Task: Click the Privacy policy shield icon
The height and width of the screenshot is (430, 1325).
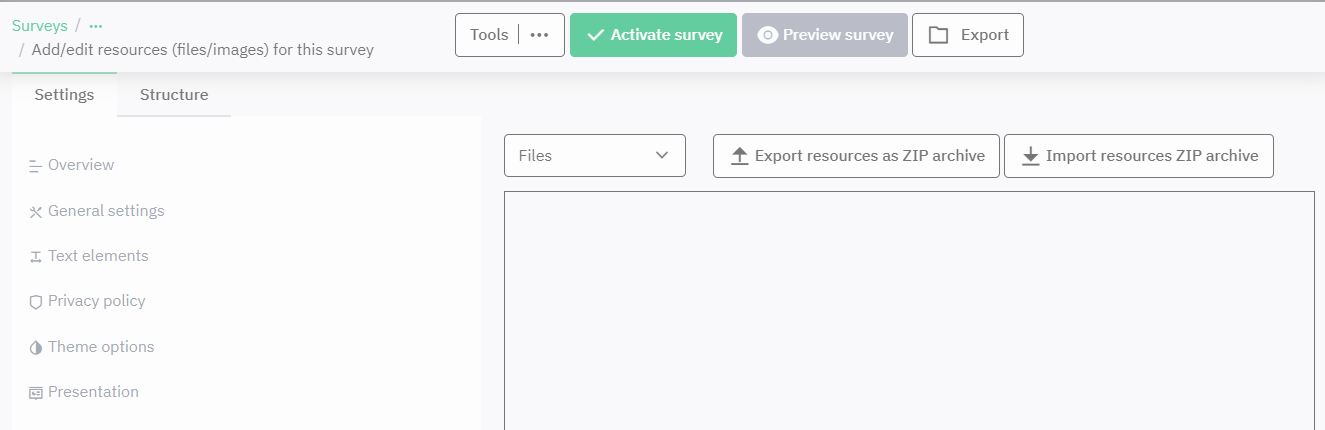Action: [x=36, y=302]
